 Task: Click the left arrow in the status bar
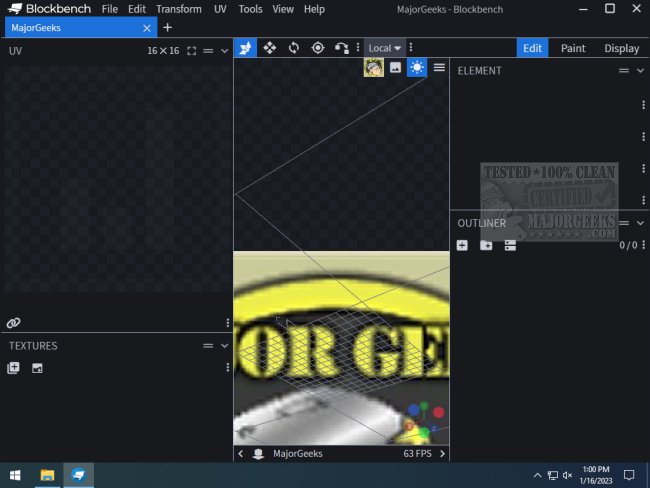(241, 454)
